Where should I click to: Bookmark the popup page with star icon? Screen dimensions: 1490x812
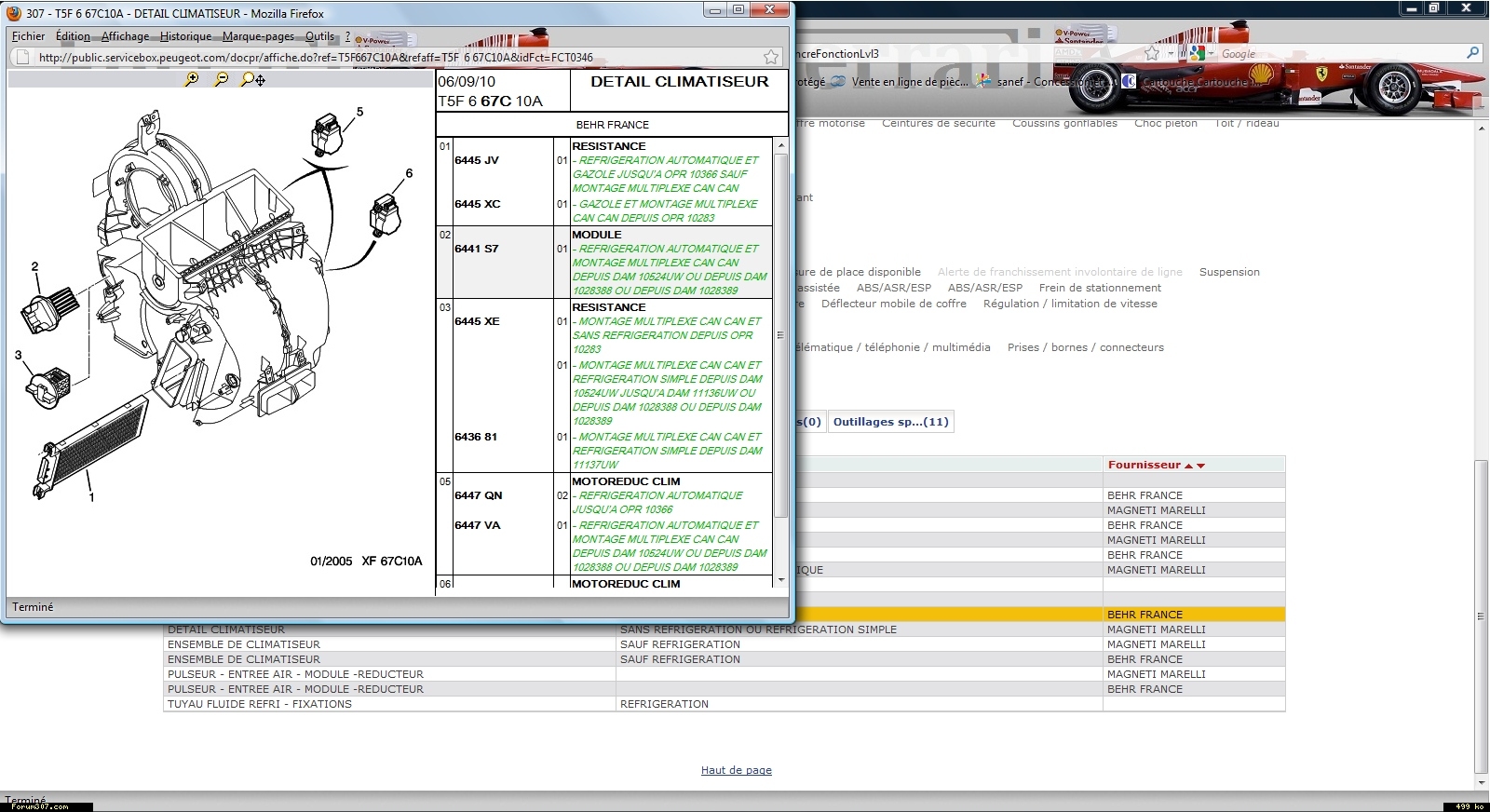pyautogui.click(x=771, y=57)
